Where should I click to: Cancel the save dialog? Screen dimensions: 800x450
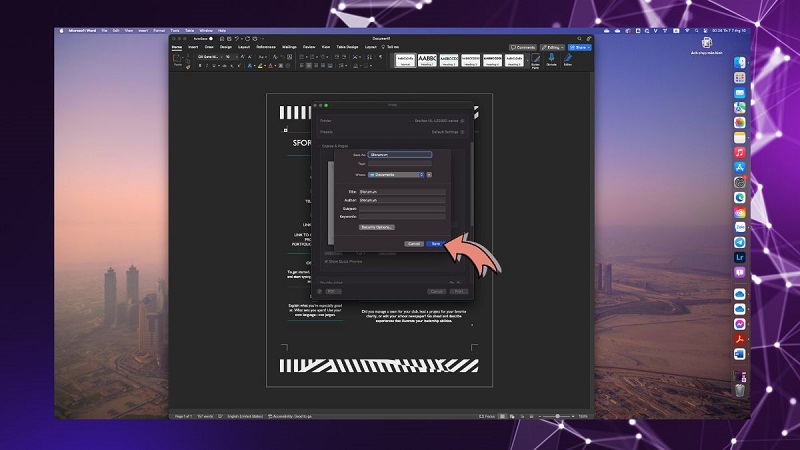[413, 243]
